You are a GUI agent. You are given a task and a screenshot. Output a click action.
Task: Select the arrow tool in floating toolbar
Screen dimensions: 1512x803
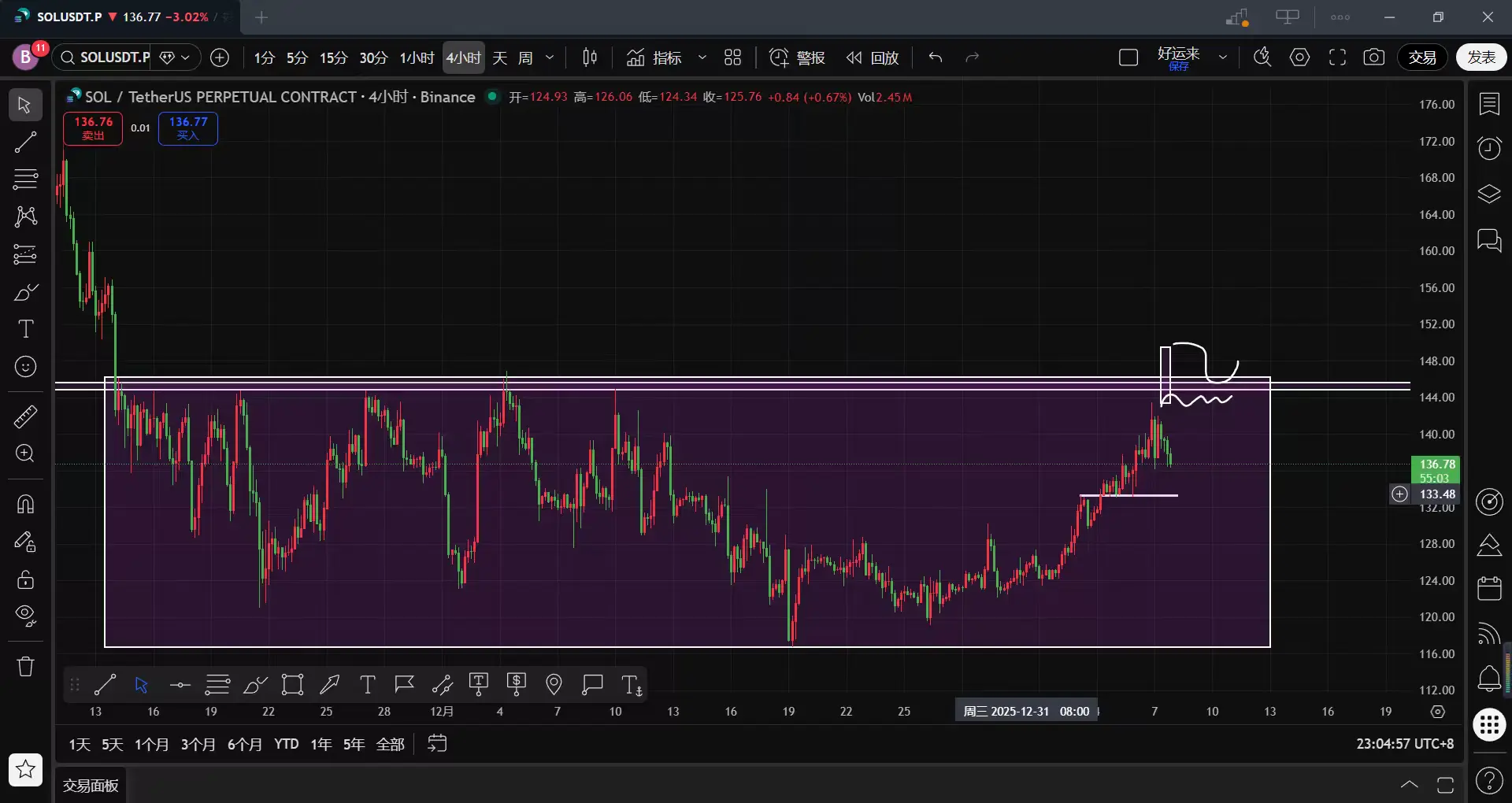(330, 685)
